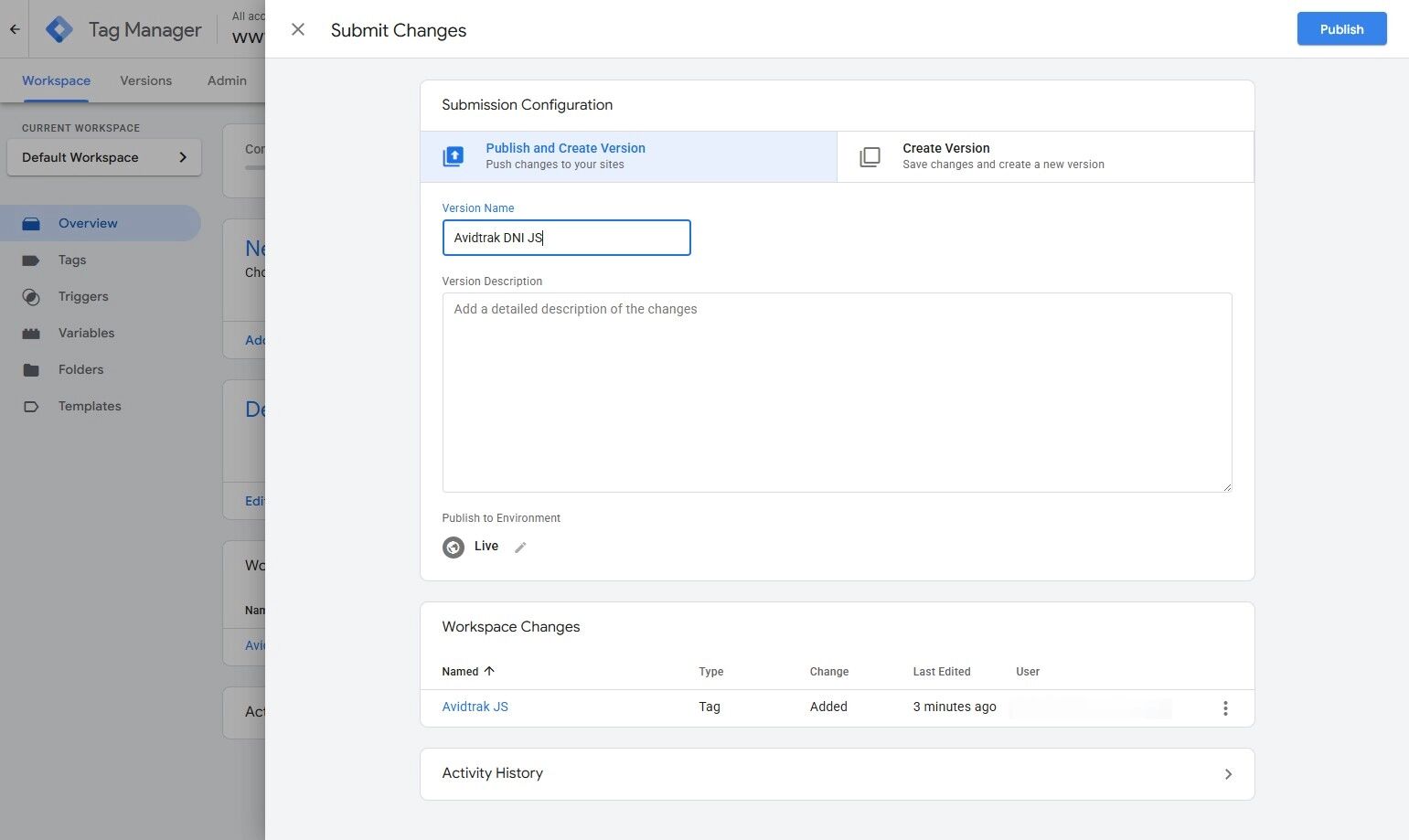
Task: Click the Templates outline icon in the sidebar
Action: (x=31, y=407)
